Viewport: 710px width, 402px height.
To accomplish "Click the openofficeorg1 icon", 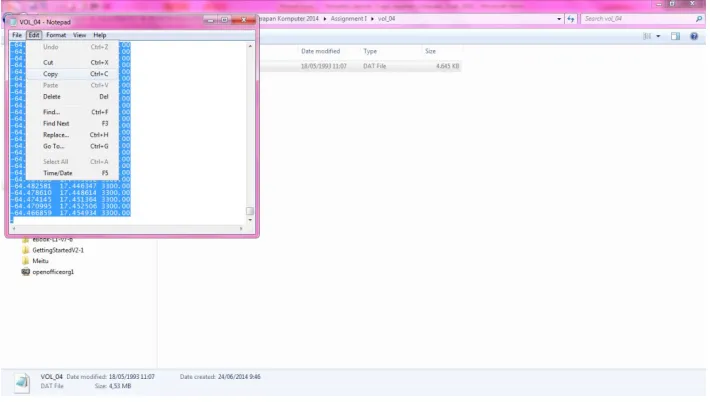I will (26, 272).
